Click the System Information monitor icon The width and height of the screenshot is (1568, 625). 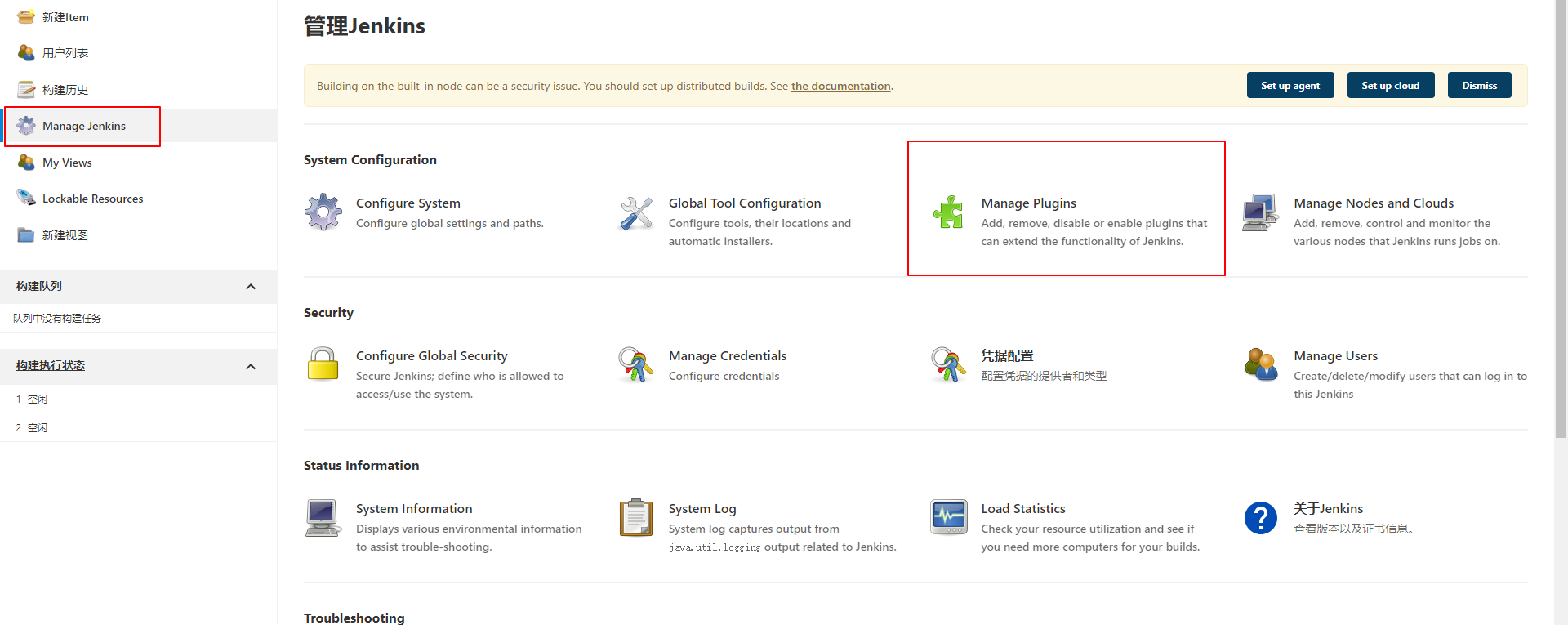click(323, 517)
